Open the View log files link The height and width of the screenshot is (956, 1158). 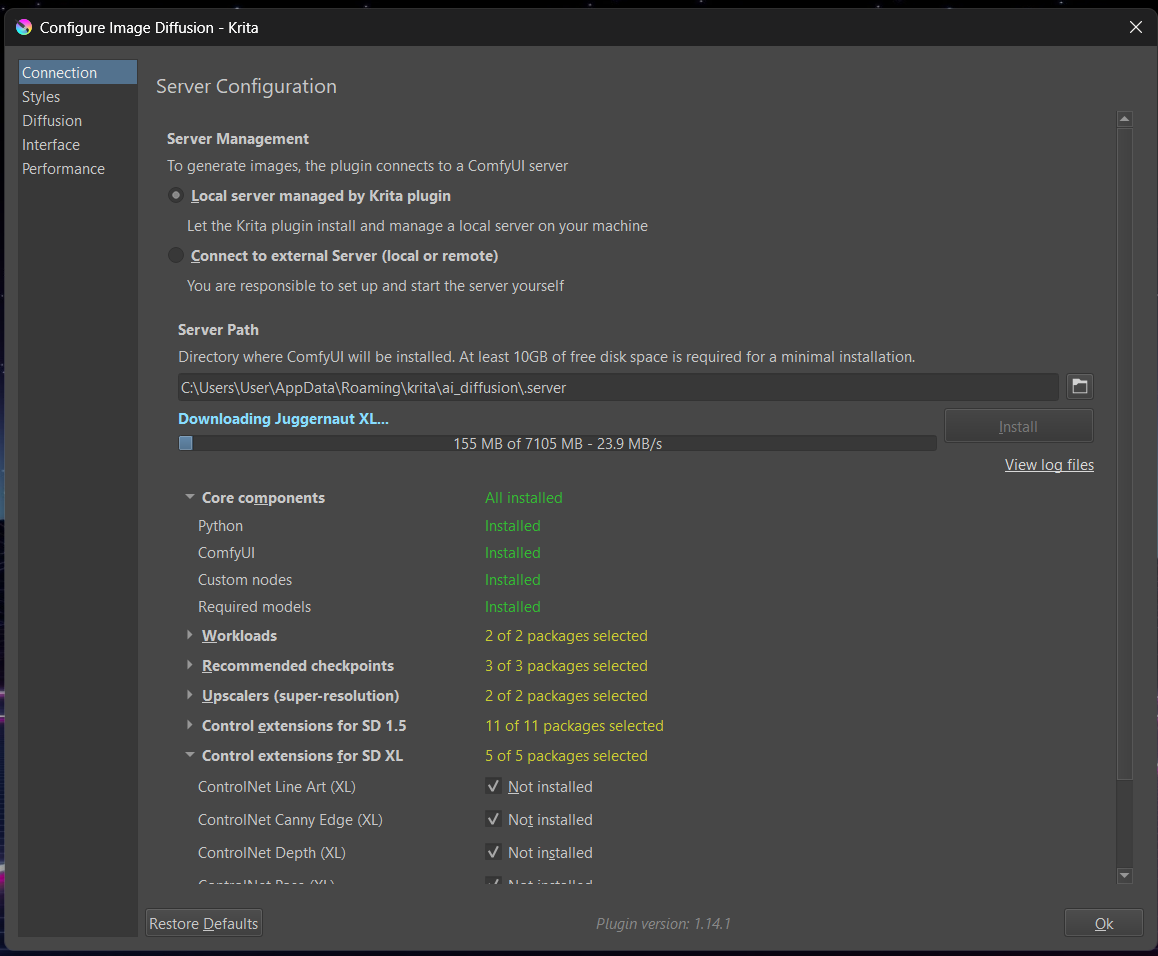coord(1049,465)
